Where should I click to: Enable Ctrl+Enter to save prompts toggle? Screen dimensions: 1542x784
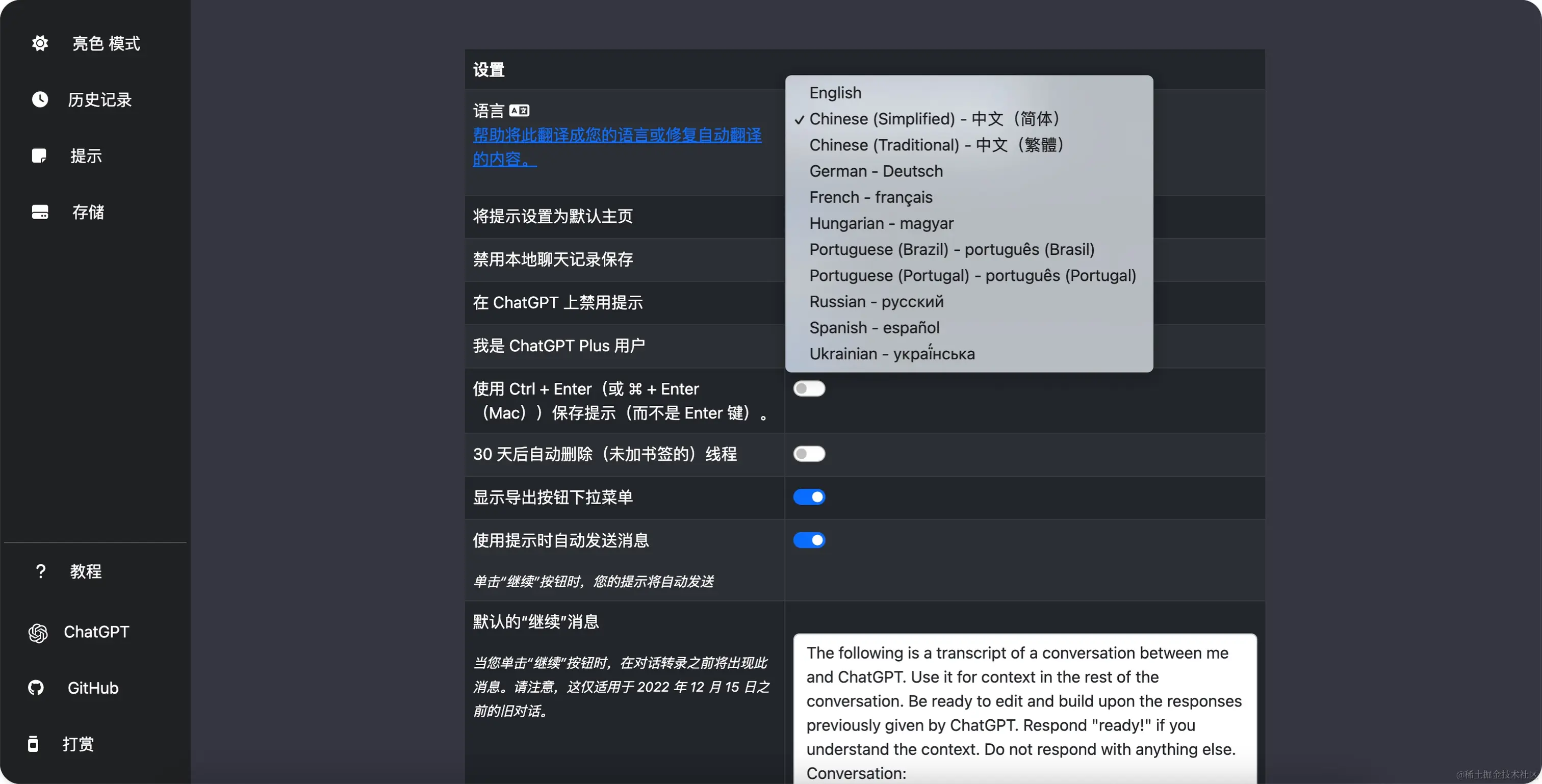click(809, 388)
